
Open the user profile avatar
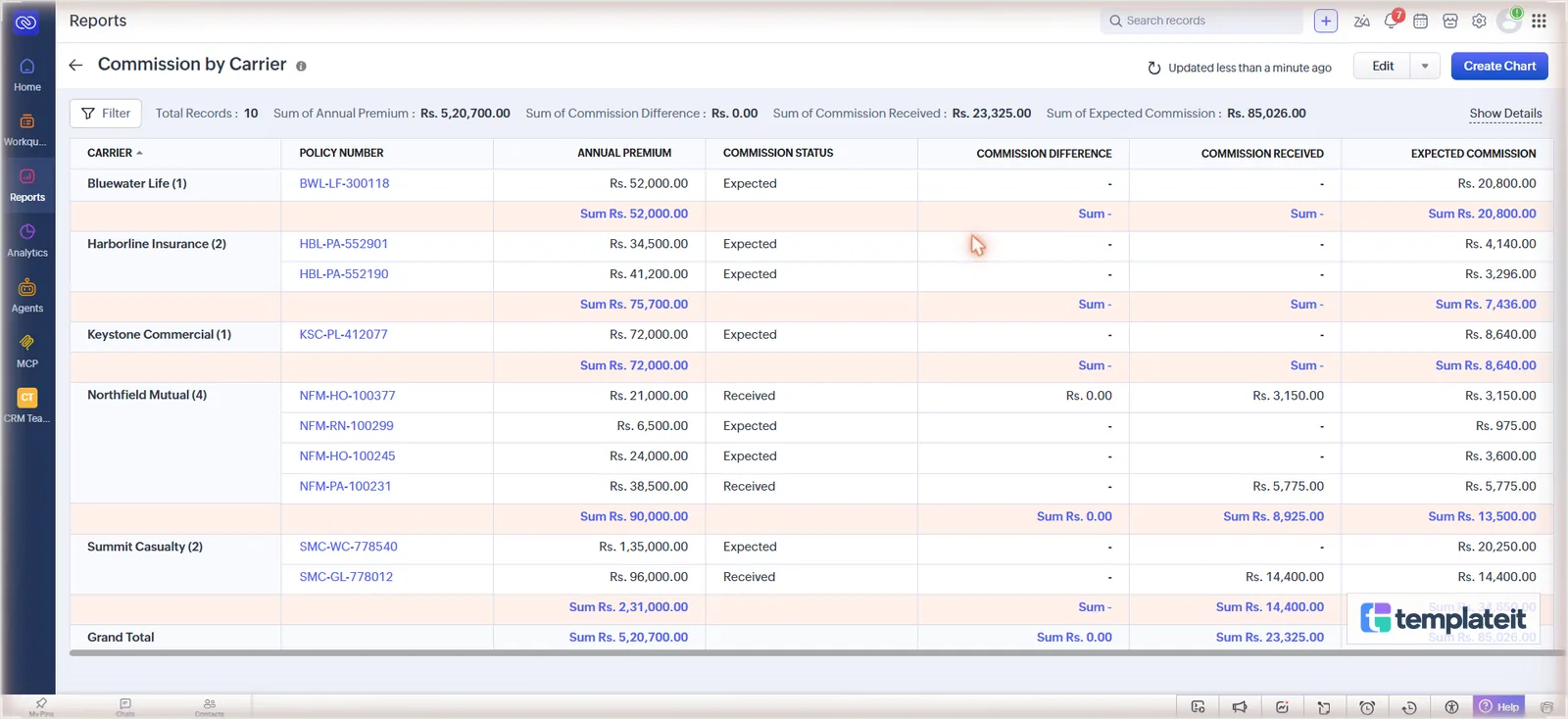(1509, 21)
